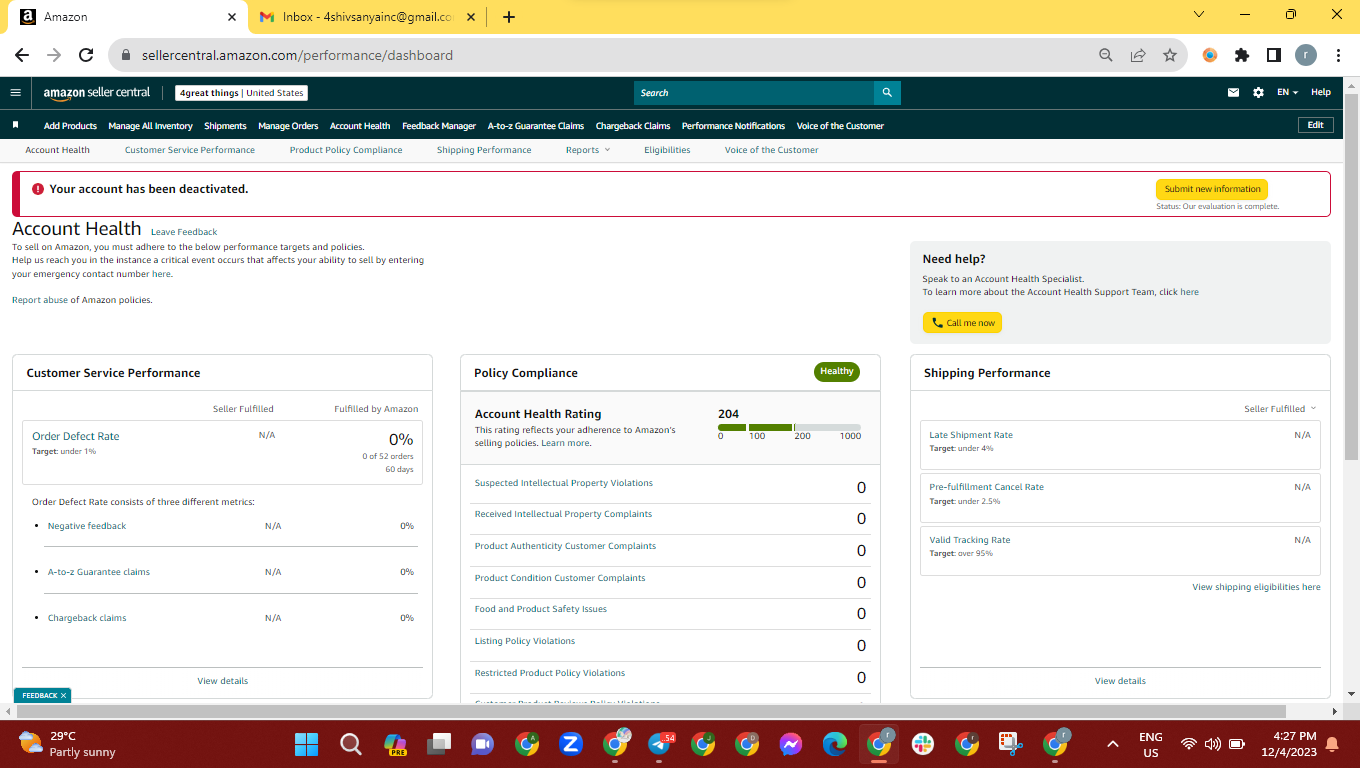Click the search magnifier button
The image size is (1360, 768).
coord(887,93)
